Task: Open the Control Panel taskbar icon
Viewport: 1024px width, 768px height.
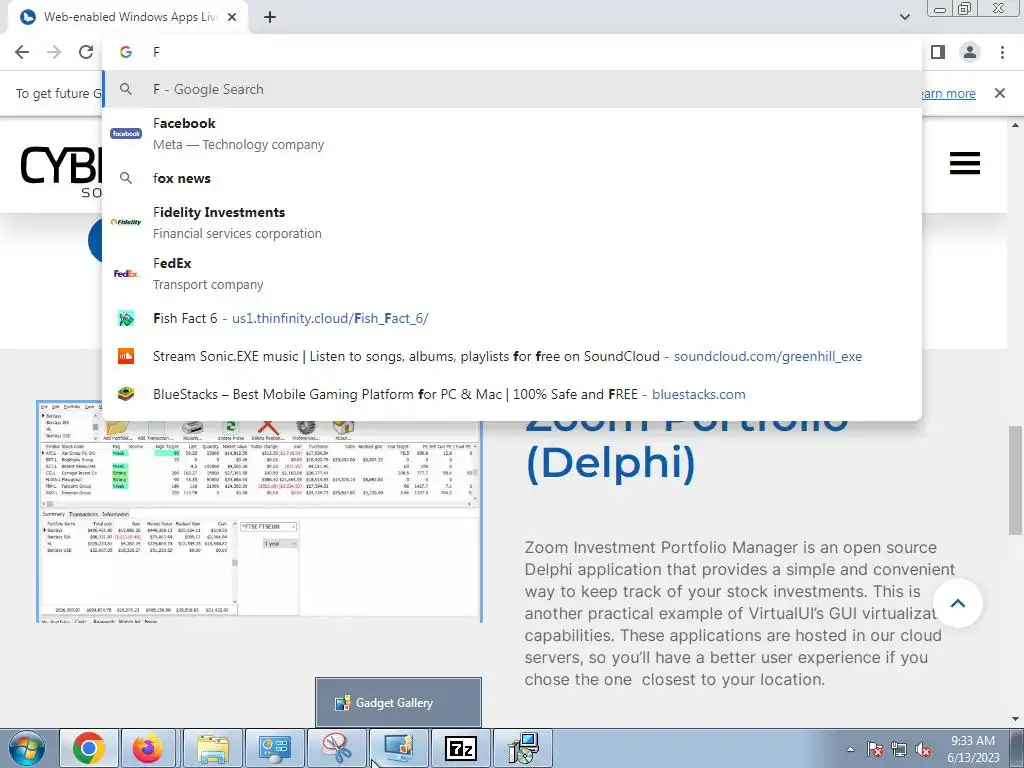Action: click(274, 748)
